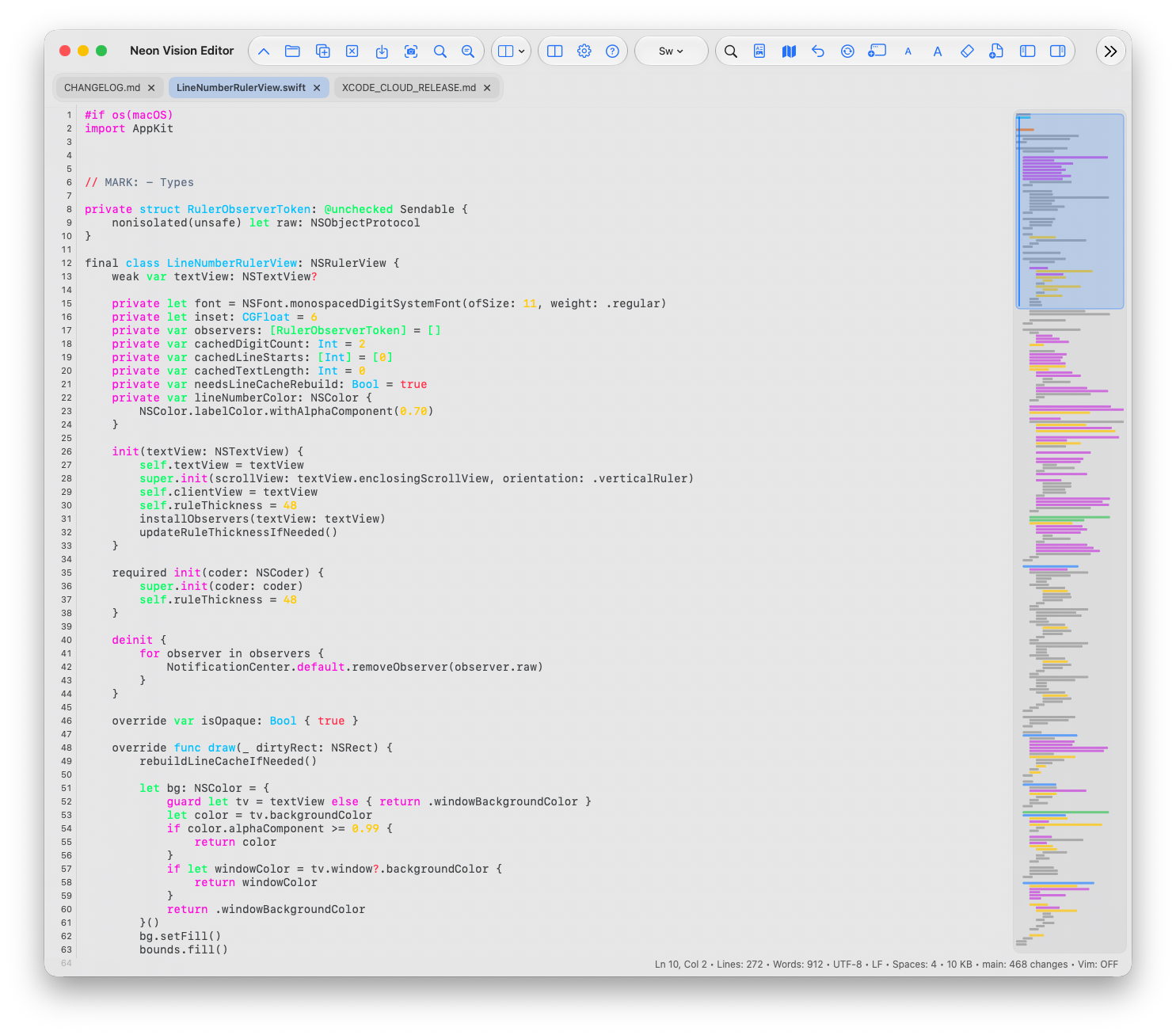
Task: Click 'deinit' keyword on line 40
Action: (132, 640)
